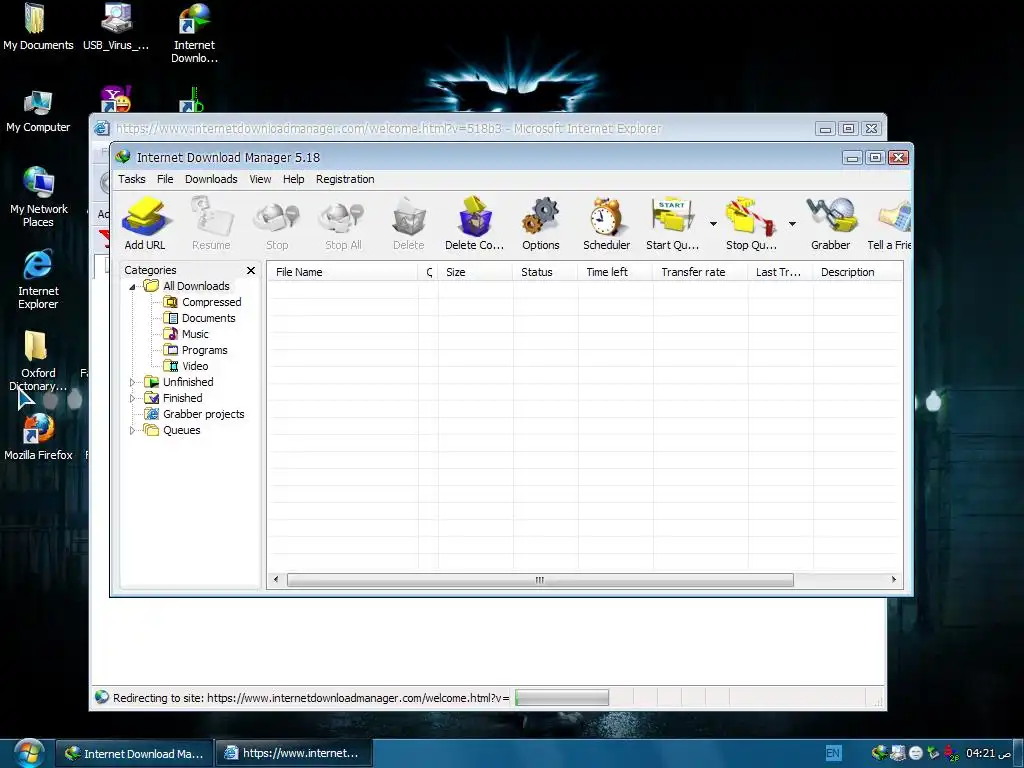Select the Music category
Screen dimensions: 1024x768
pos(195,334)
